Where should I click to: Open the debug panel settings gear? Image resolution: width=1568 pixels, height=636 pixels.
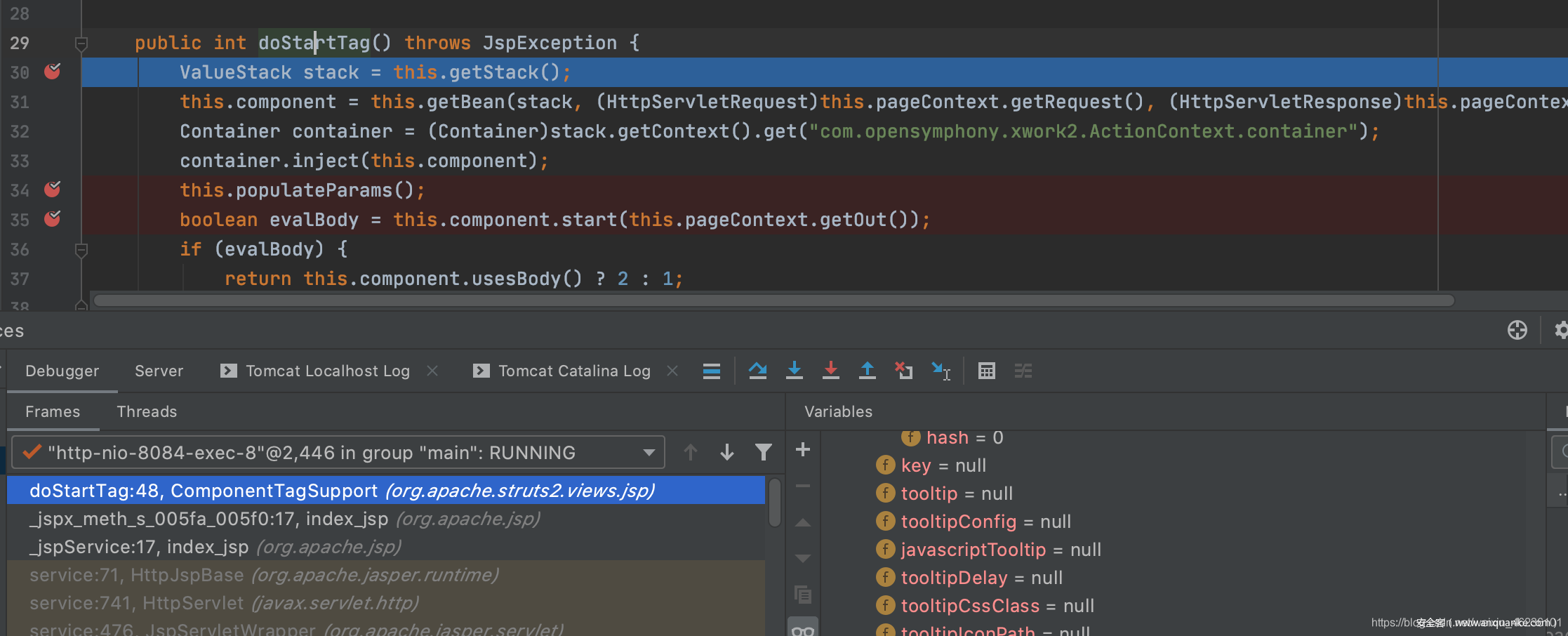click(x=1561, y=330)
